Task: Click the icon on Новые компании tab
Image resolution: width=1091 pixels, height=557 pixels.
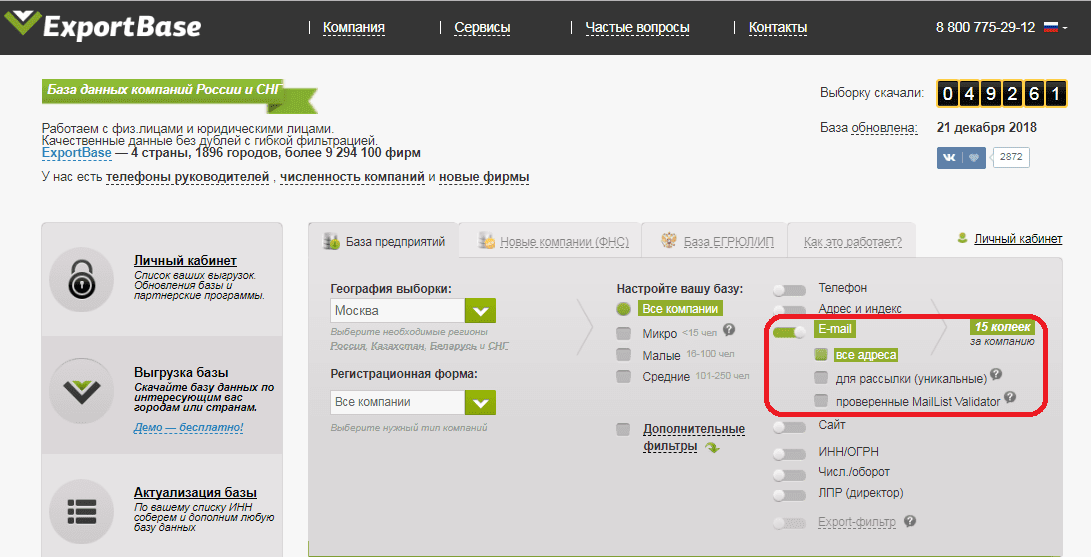Action: click(487, 241)
